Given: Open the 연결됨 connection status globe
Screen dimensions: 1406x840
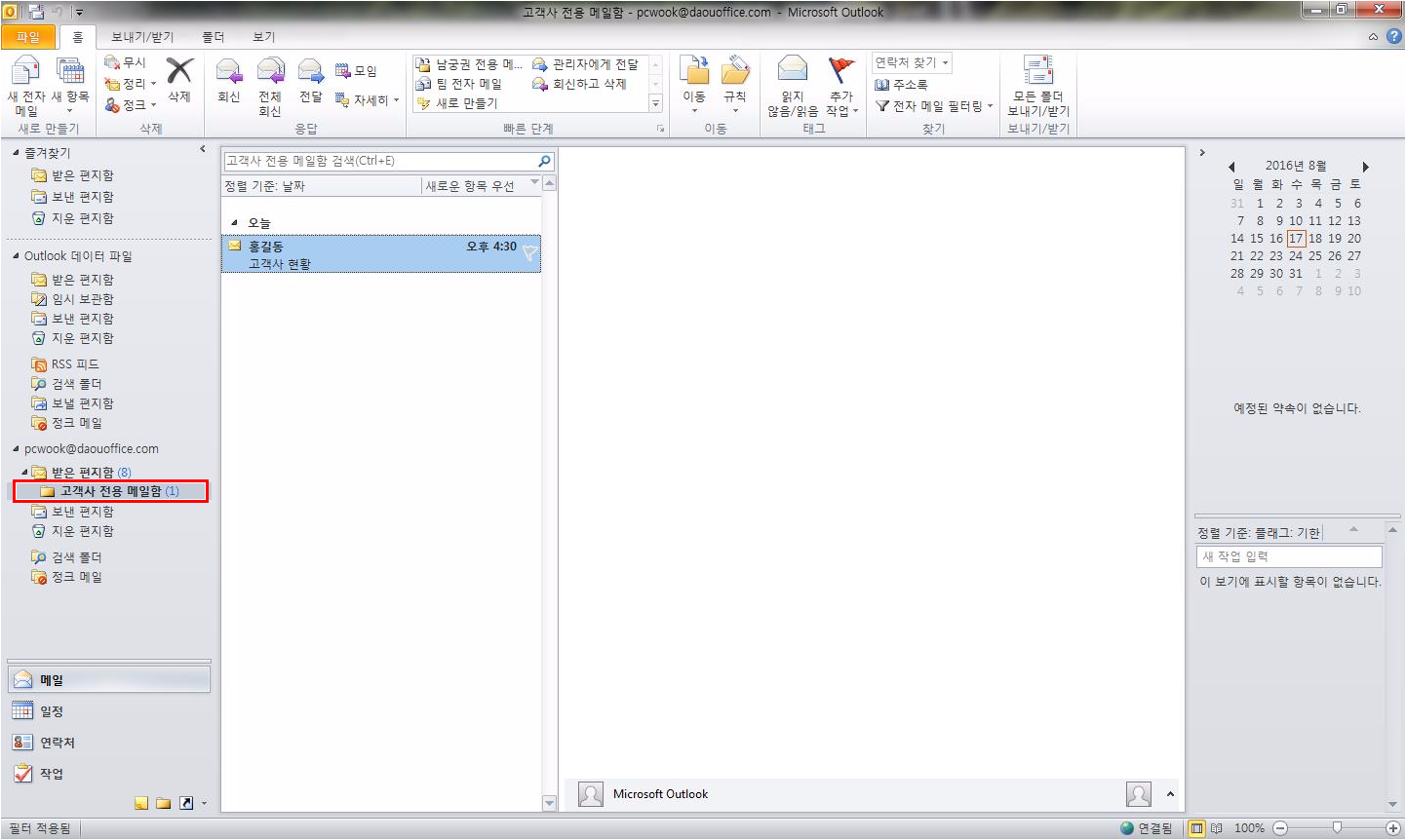Looking at the screenshot, I should tap(1127, 828).
